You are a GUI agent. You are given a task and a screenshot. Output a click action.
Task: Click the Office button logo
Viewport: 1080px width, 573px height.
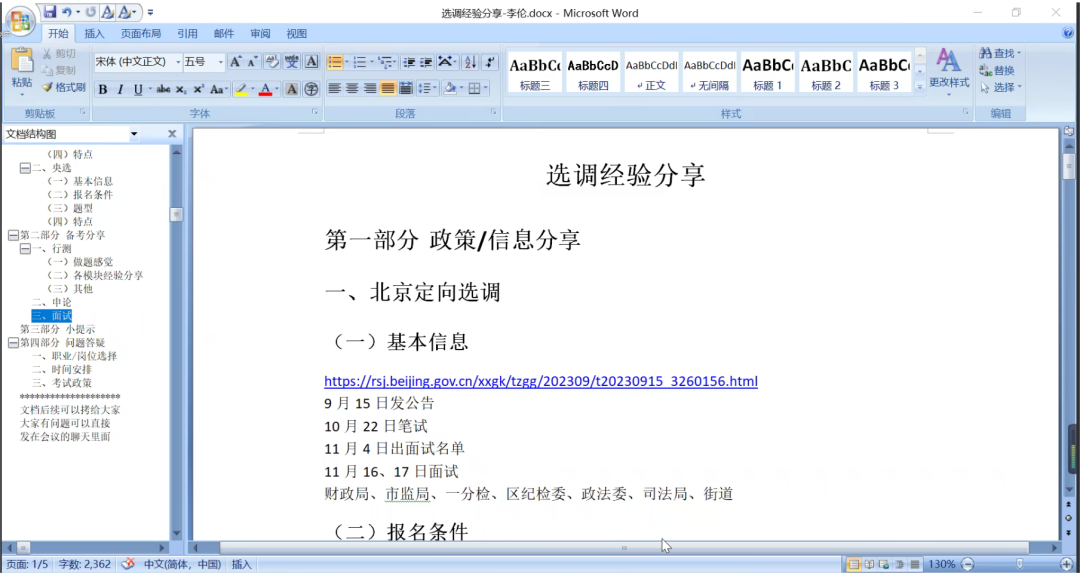click(x=19, y=20)
